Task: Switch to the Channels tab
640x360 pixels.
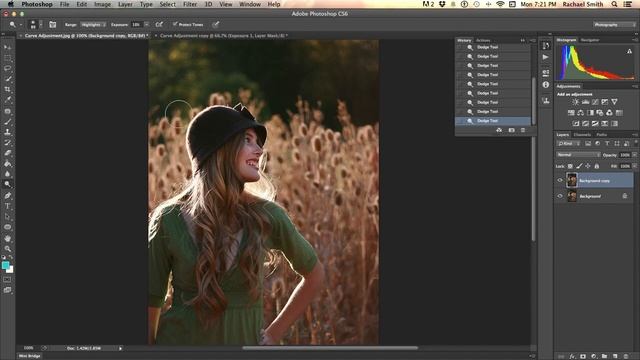Action: coord(582,135)
